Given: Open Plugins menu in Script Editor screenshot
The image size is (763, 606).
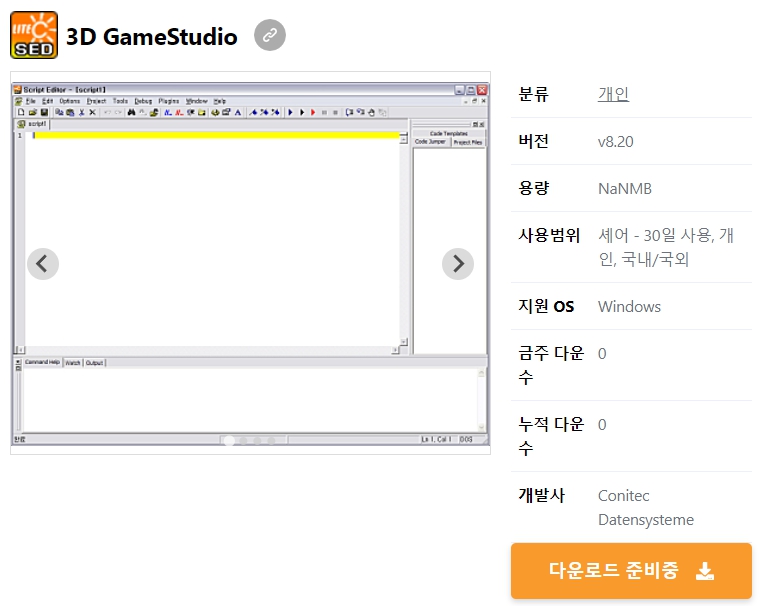Looking at the screenshot, I should (x=169, y=101).
